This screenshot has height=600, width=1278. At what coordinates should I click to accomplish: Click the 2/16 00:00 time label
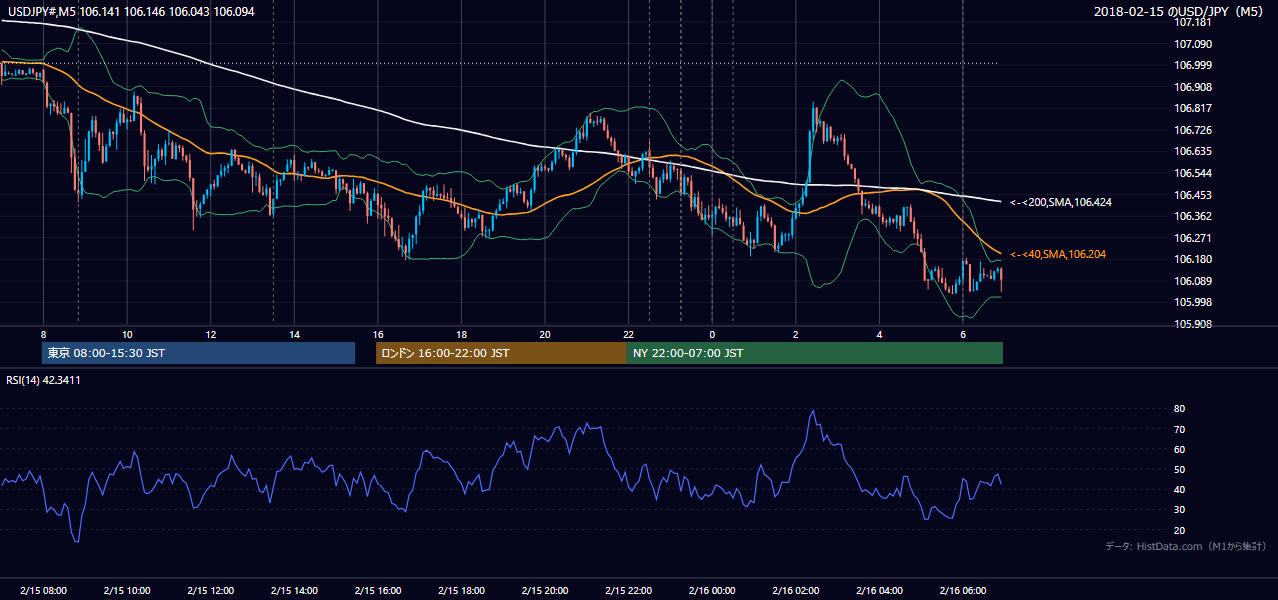[712, 591]
